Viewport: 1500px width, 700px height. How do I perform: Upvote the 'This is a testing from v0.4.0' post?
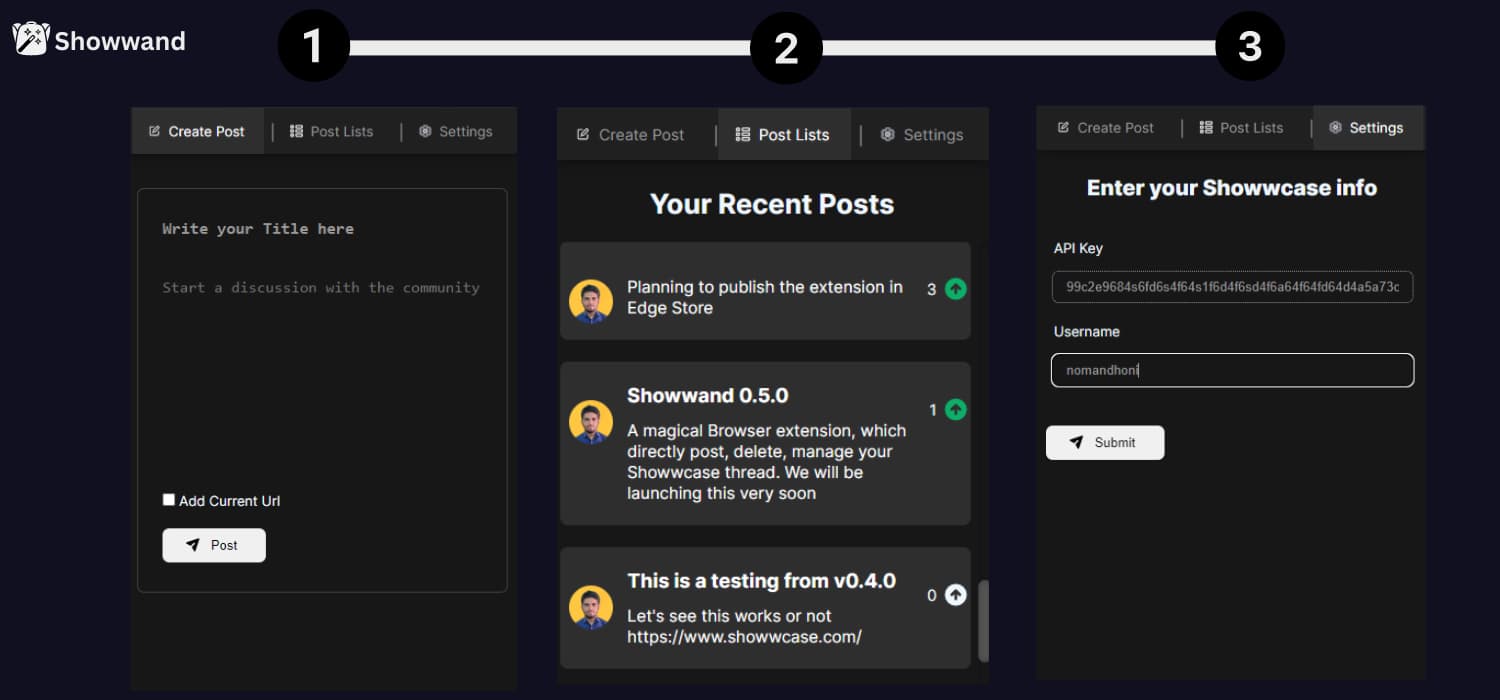(x=956, y=595)
